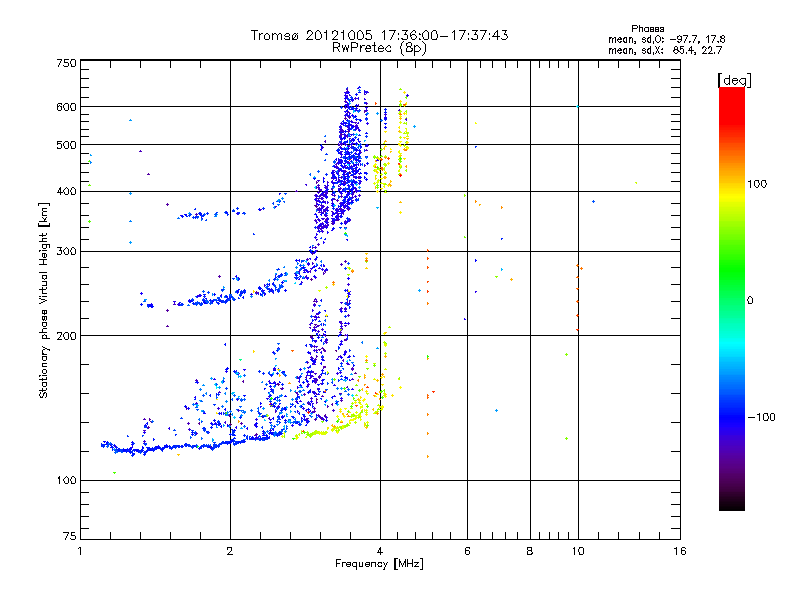Click the x-axis tick label "8"
800x600 pixels.
pyautogui.click(x=530, y=551)
